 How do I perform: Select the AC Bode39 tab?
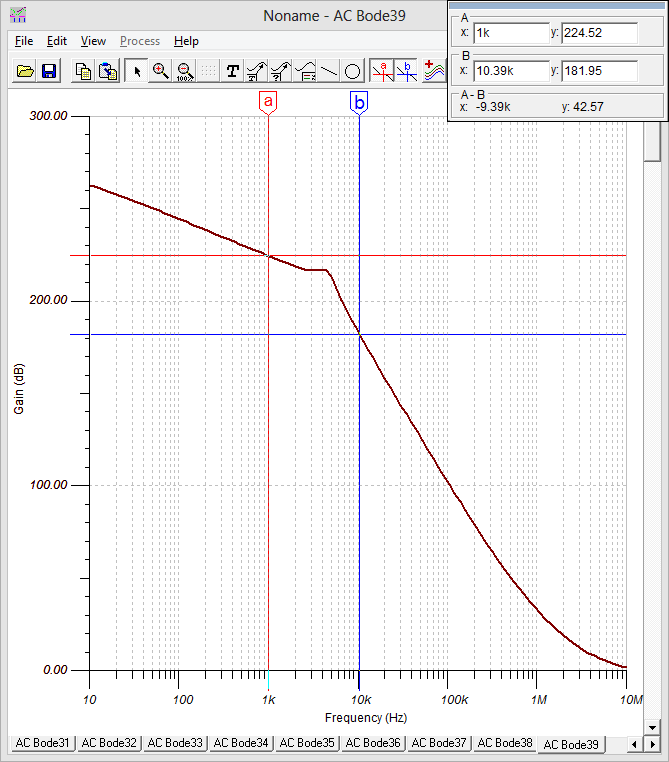[x=571, y=745]
